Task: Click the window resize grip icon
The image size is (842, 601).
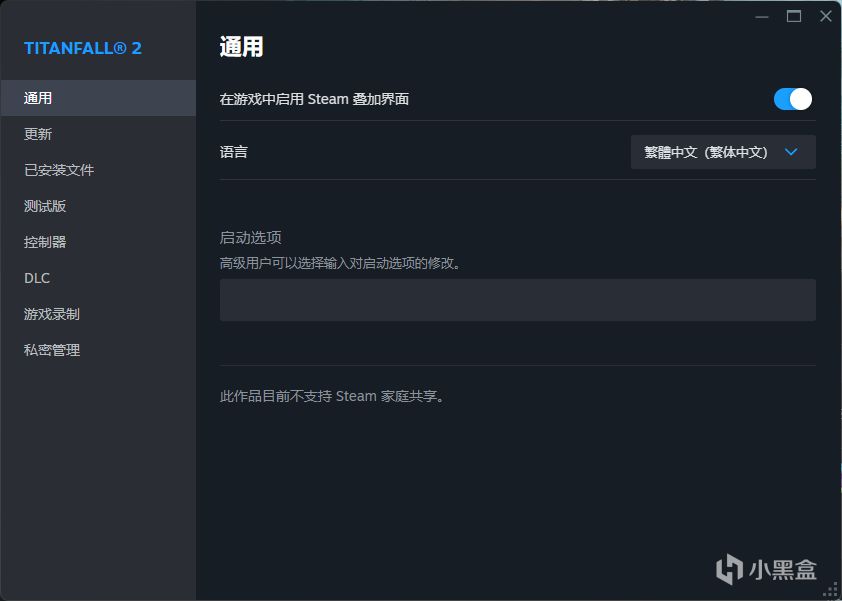Action: [830, 590]
